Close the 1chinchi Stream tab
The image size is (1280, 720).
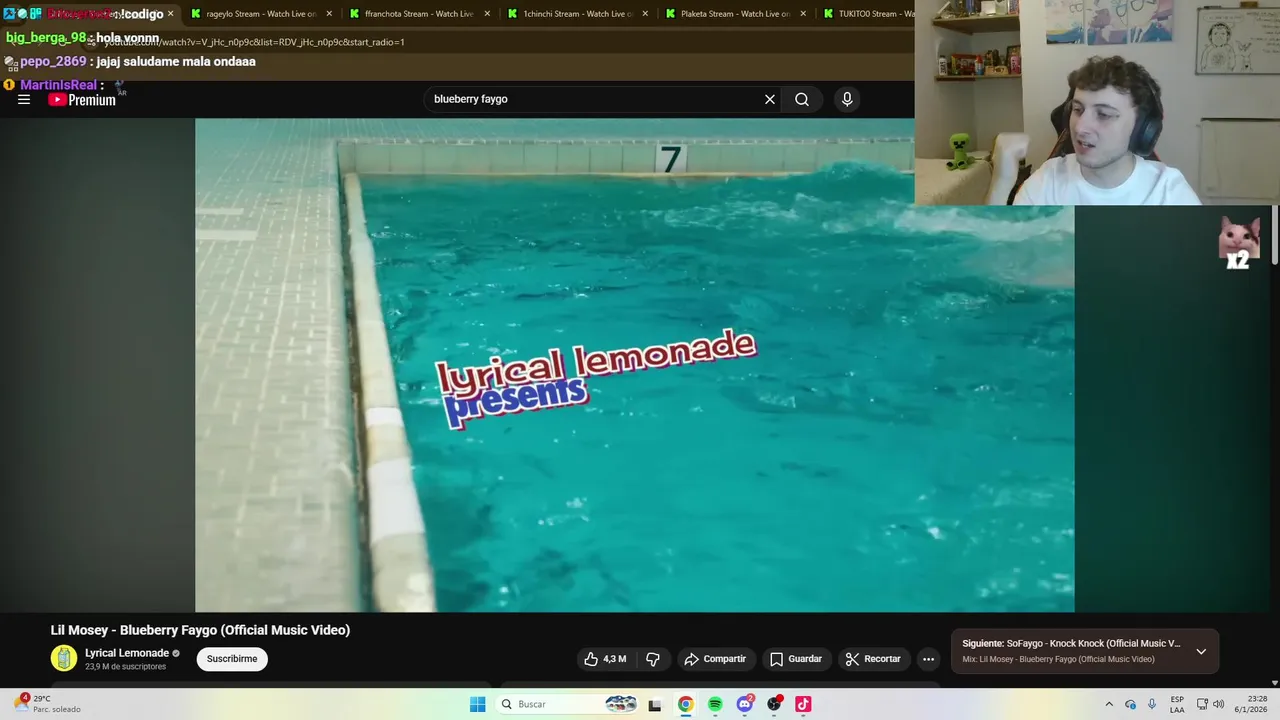tap(645, 14)
